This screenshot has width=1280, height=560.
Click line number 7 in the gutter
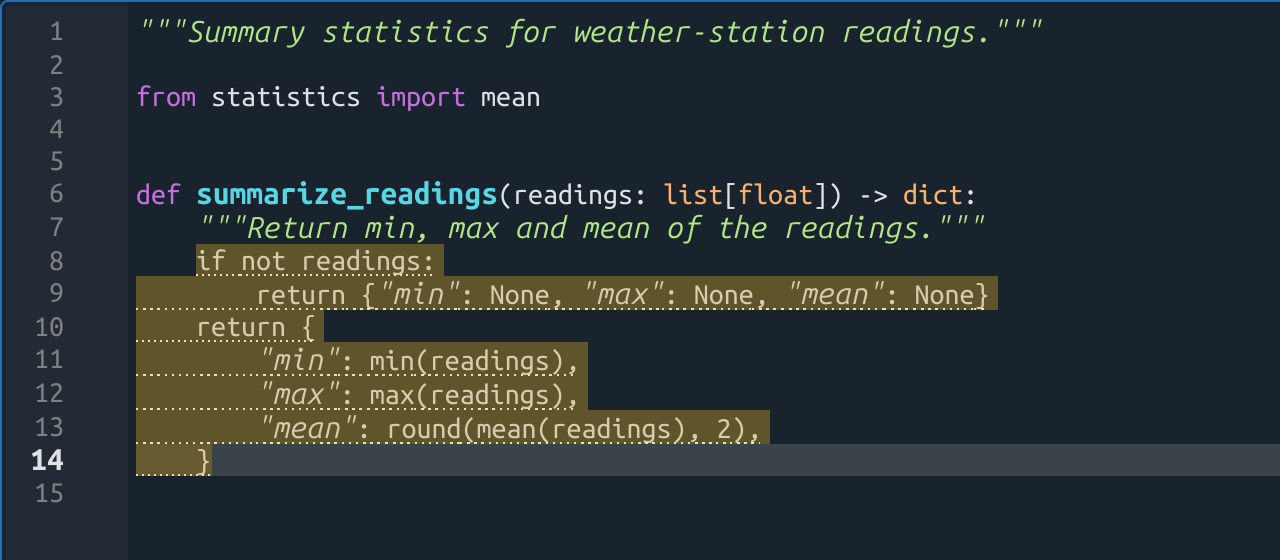[55, 228]
